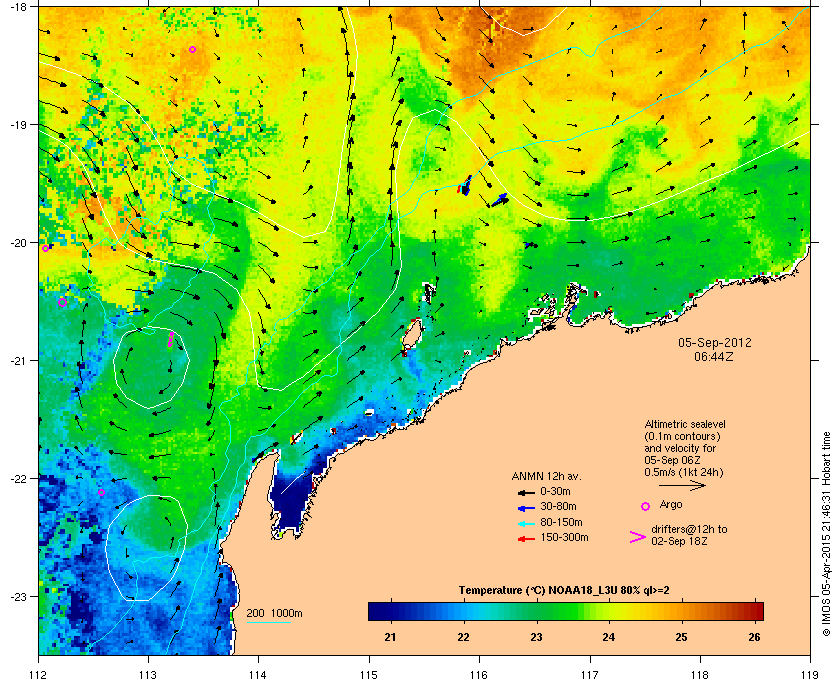Image resolution: width=840 pixels, height=680 pixels.
Task: Click the magenta drifter chevron legend symbol
Action: (638, 537)
